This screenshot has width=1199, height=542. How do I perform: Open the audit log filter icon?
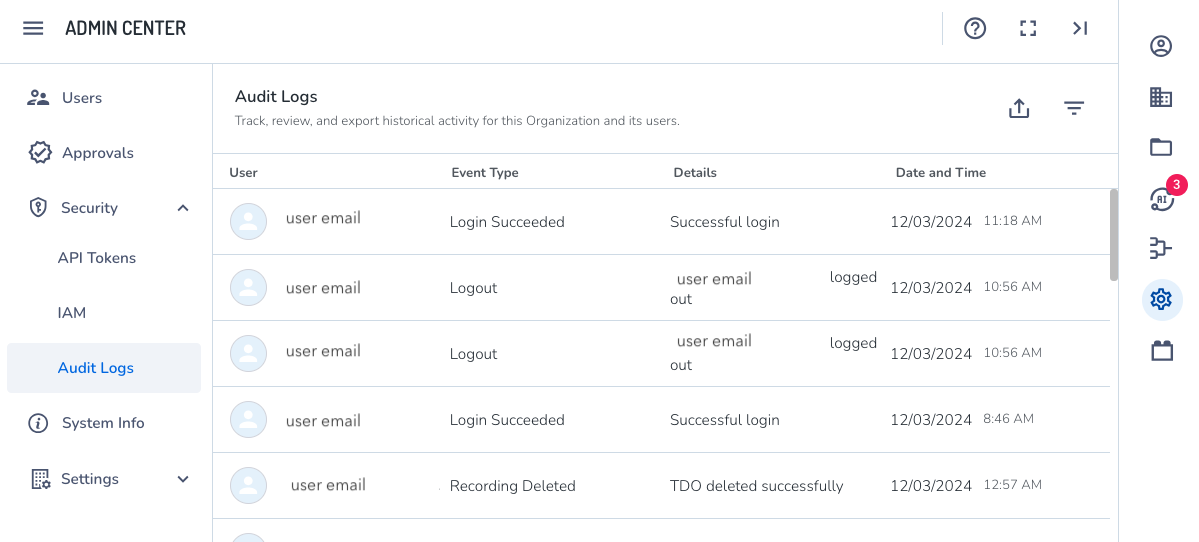(x=1074, y=108)
